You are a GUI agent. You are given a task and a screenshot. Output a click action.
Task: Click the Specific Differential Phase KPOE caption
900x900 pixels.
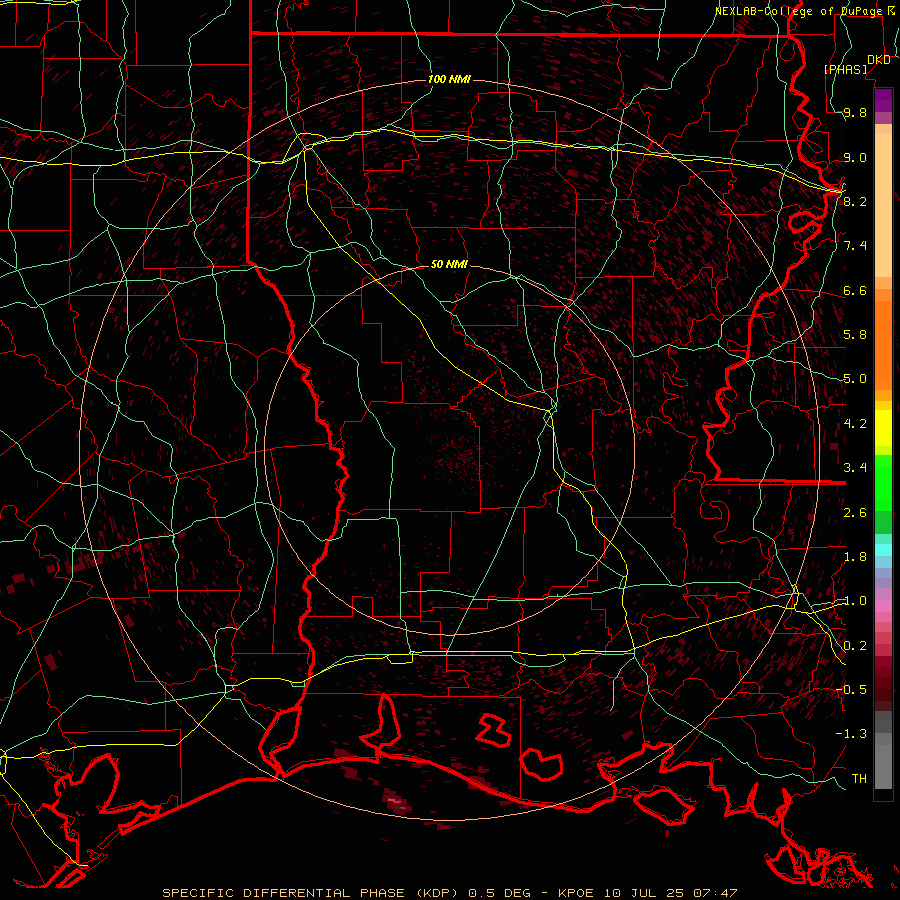coord(449,893)
